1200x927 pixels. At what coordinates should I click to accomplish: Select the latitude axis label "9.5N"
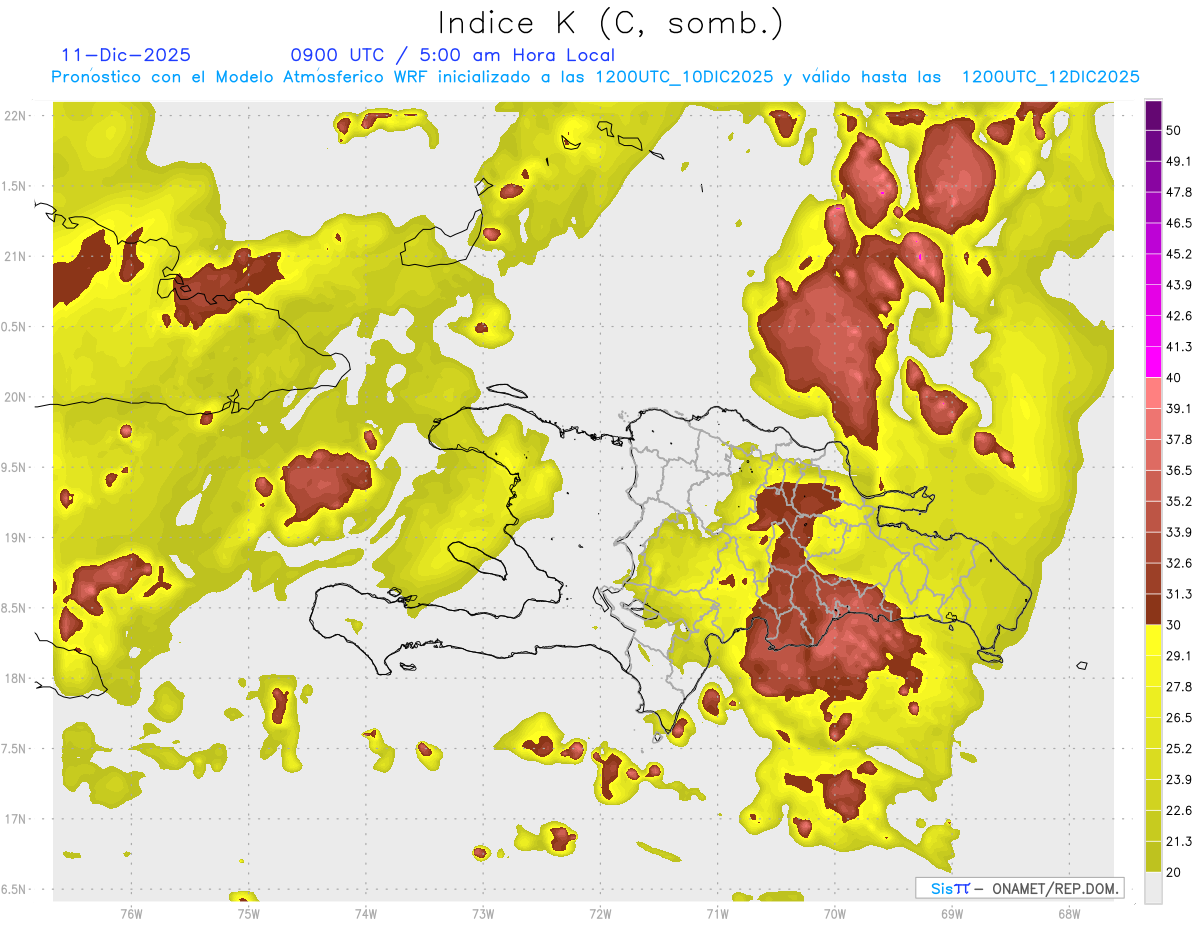[11, 468]
